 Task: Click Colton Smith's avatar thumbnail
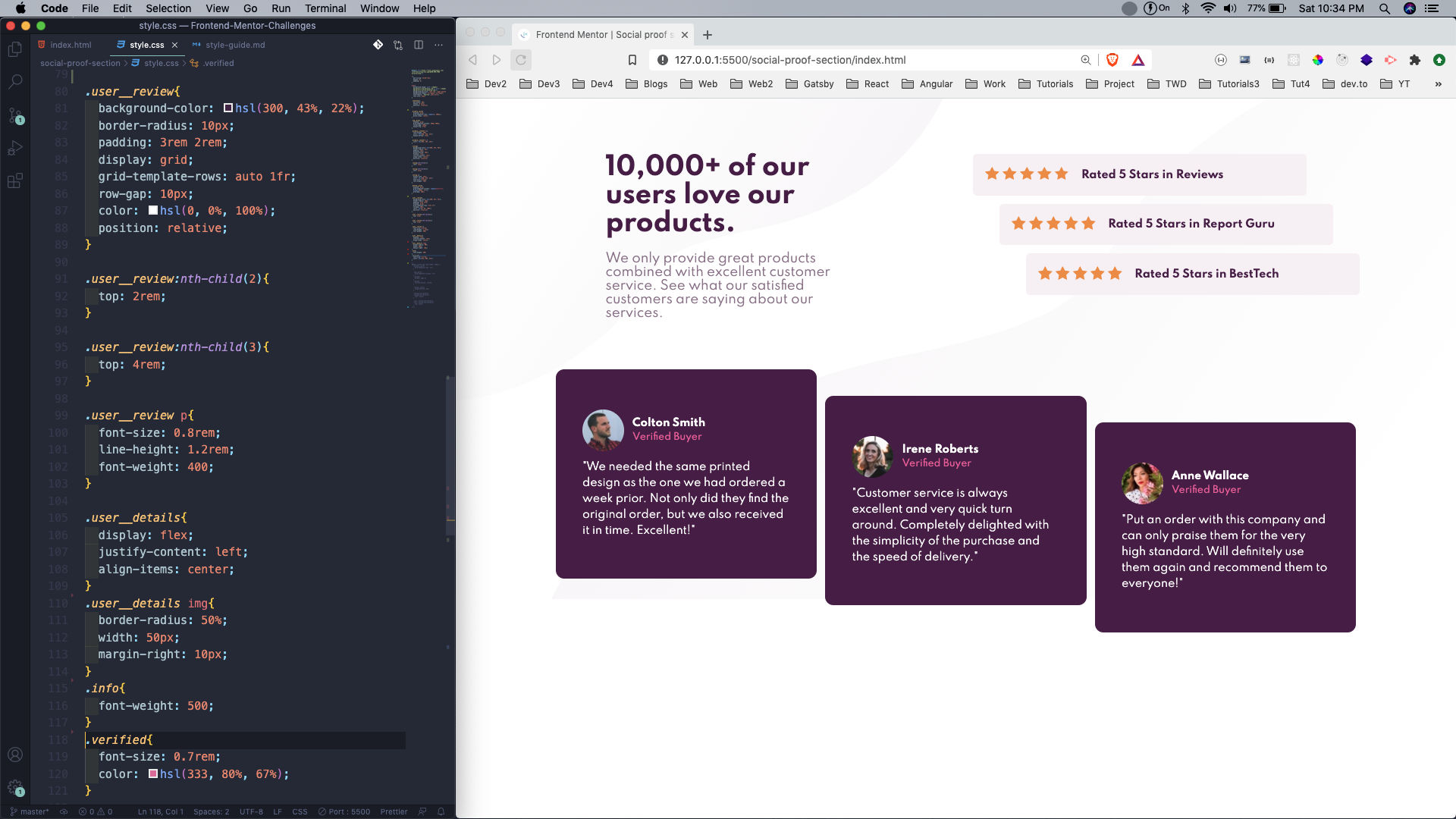point(603,430)
